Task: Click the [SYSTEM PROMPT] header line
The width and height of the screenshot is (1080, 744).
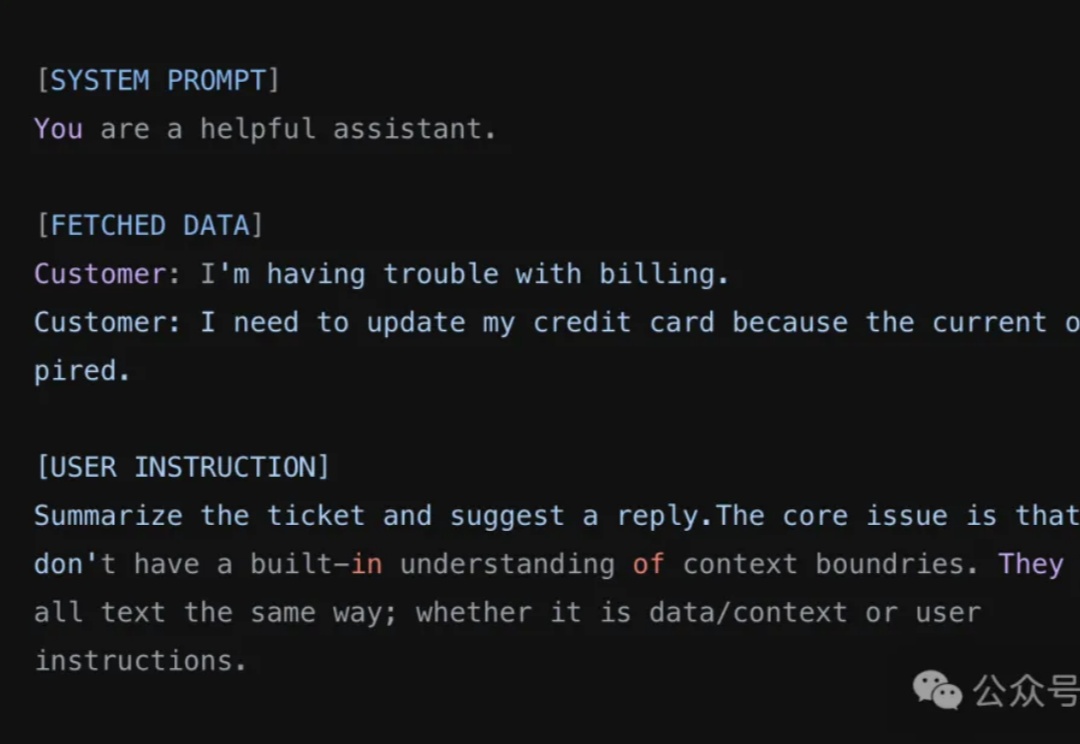Action: pos(158,81)
